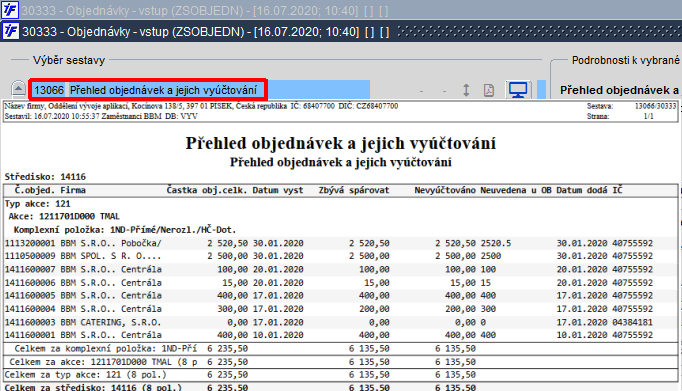682x391 pixels.
Task: Click IČ value 04384181
Action: click(632, 322)
